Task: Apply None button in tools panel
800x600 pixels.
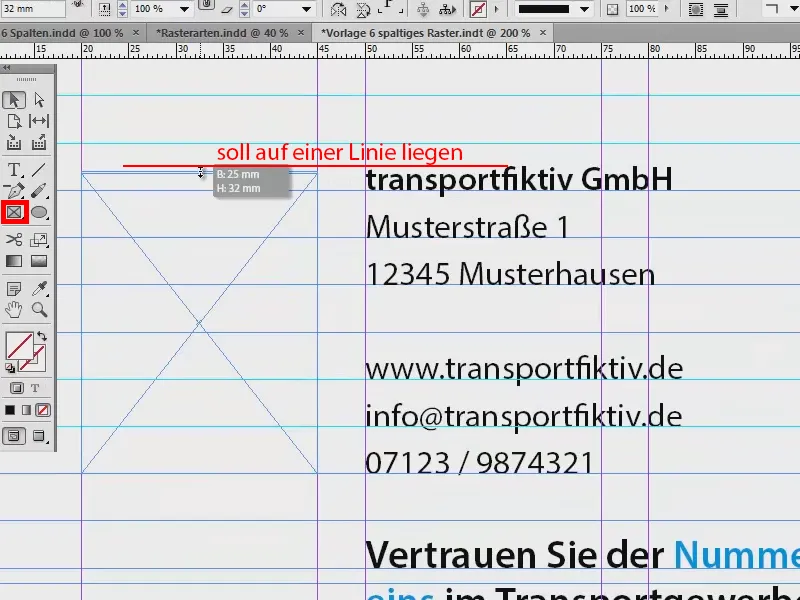Action: click(43, 410)
